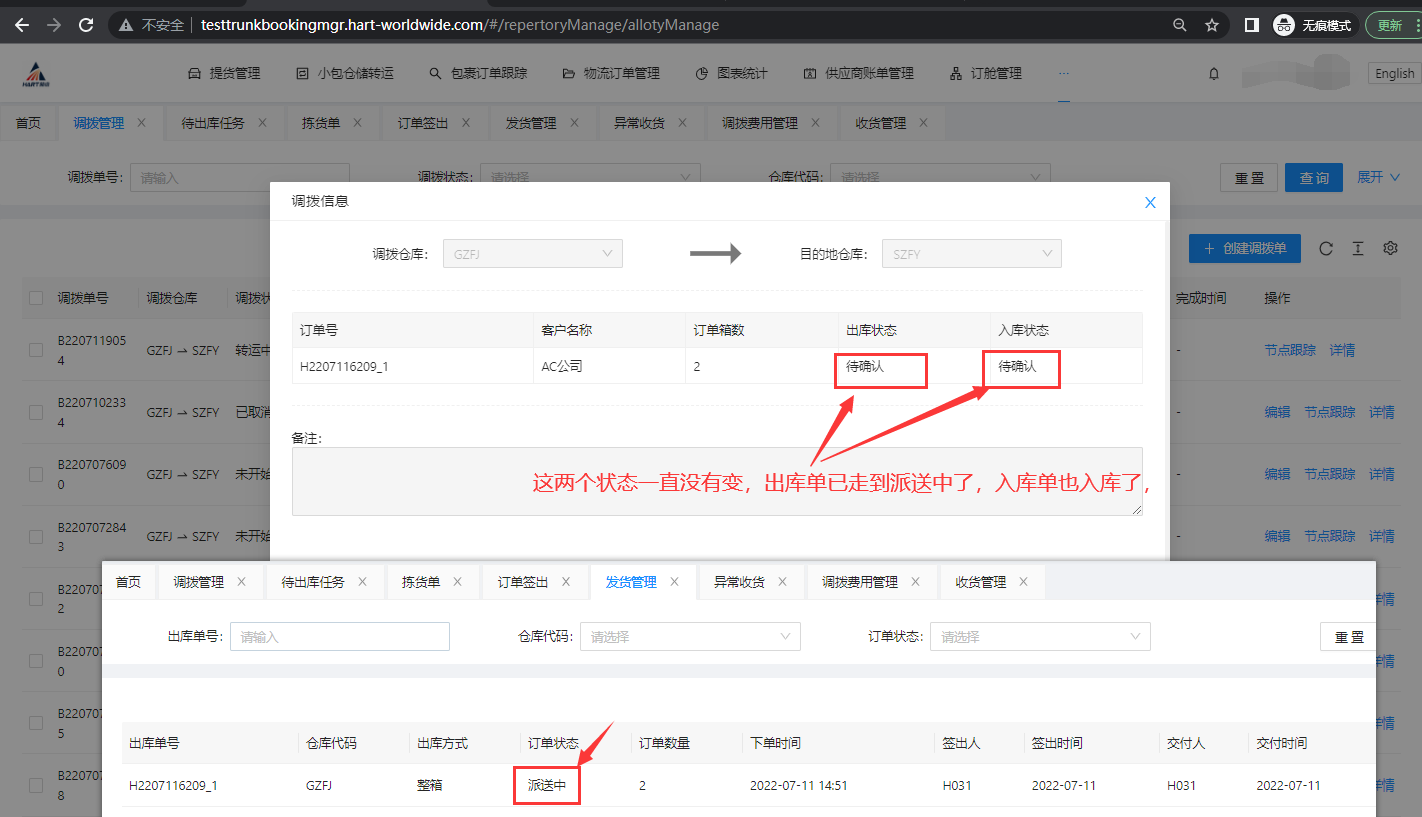Image resolution: width=1422 pixels, height=817 pixels.
Task: Check the box for row B2207119054
Action: point(36,350)
